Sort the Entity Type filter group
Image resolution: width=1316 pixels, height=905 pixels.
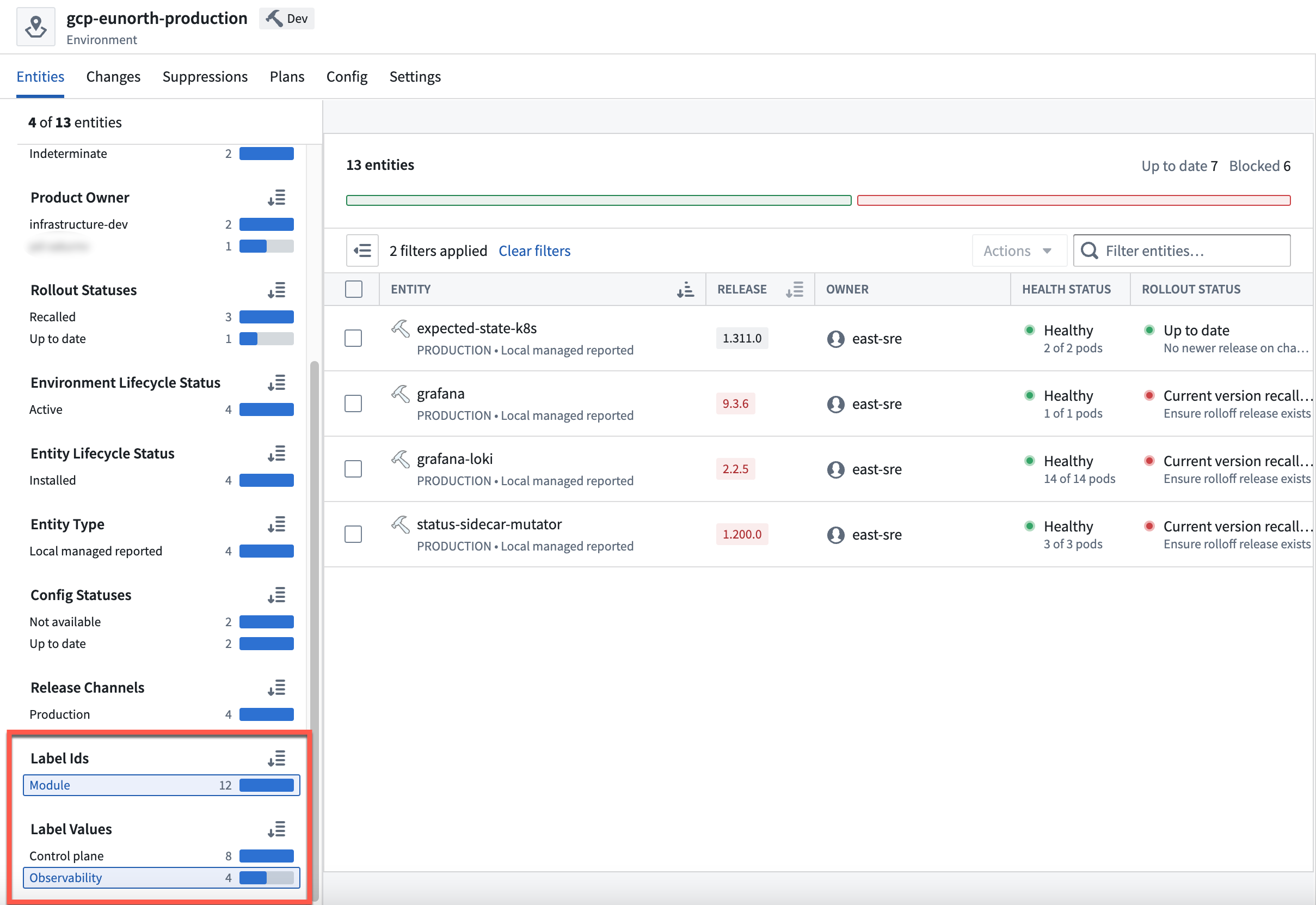point(276,524)
